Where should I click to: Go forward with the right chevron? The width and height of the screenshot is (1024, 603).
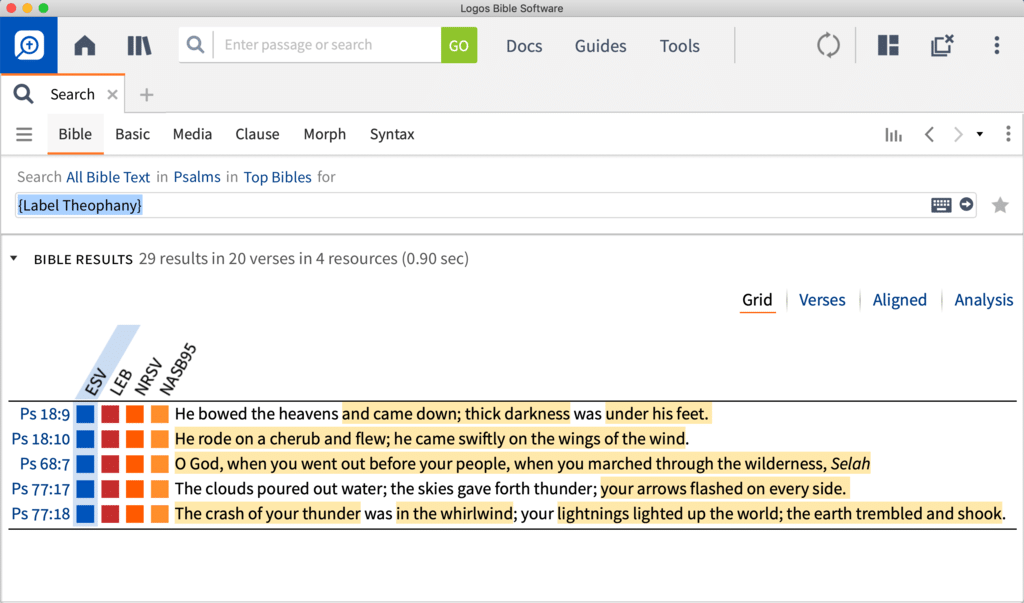pos(958,135)
